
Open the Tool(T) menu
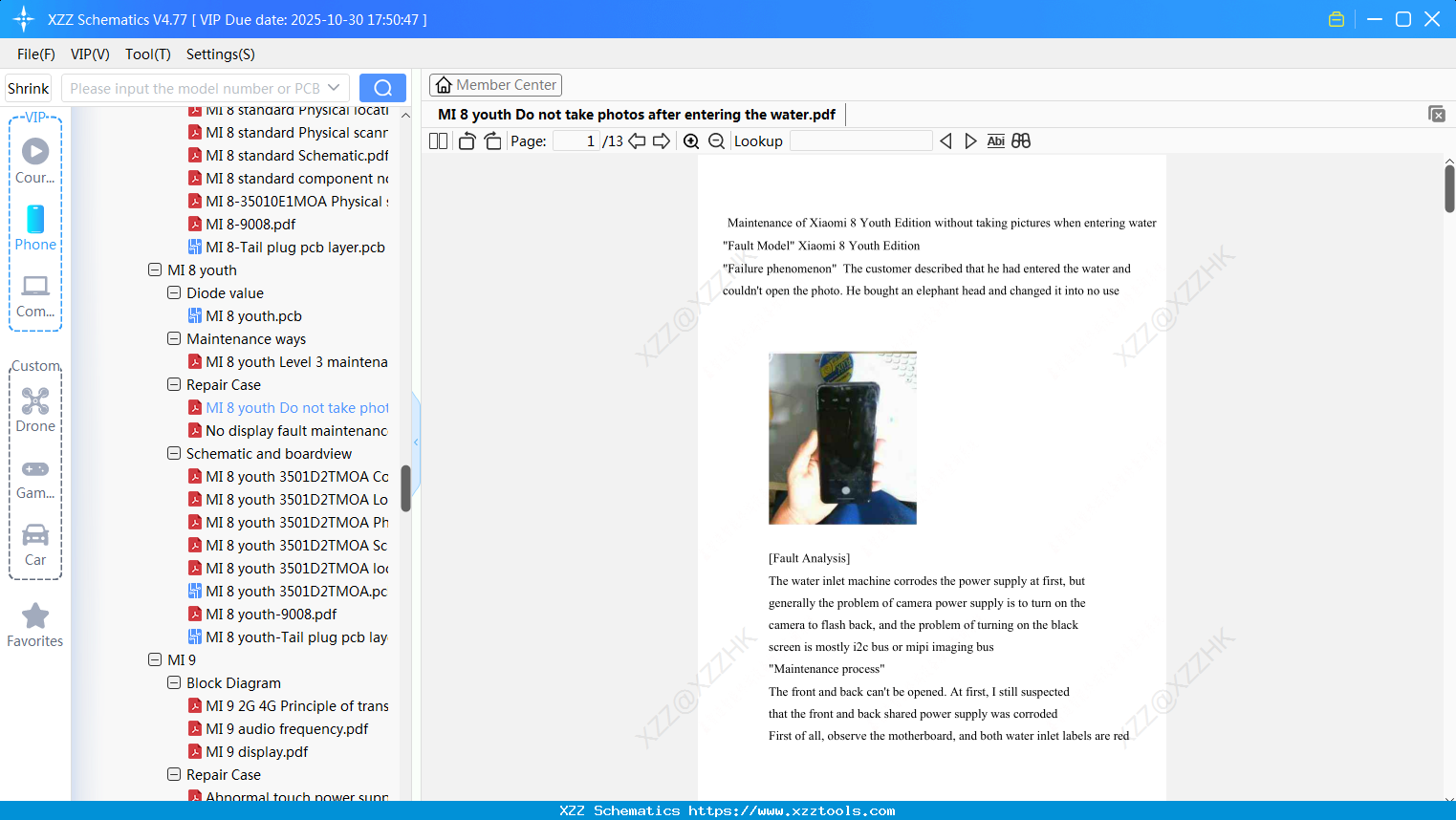(x=148, y=54)
